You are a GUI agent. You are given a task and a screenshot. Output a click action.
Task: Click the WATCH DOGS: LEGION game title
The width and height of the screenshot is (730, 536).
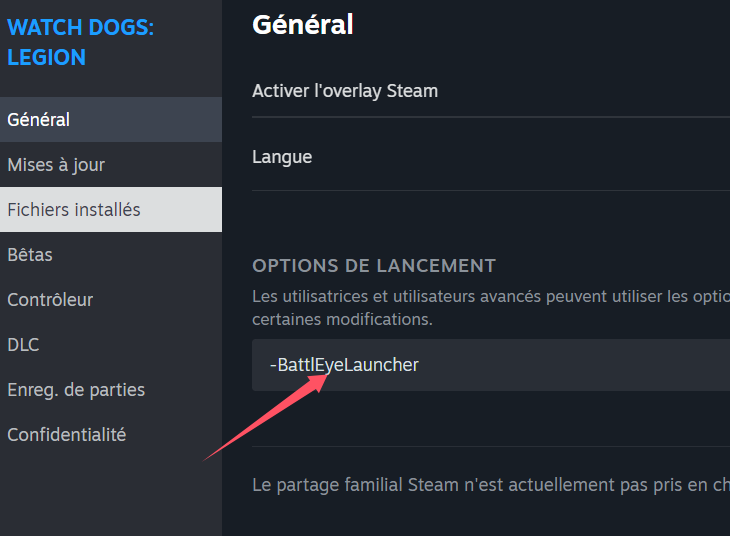80,42
